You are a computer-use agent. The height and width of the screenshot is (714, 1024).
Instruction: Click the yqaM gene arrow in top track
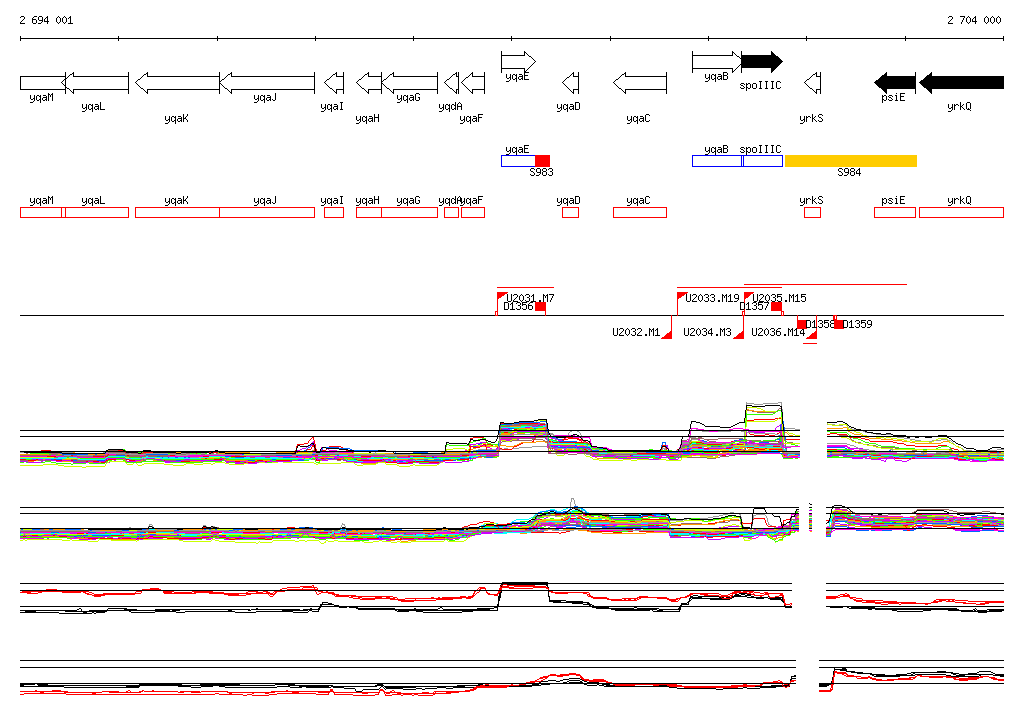click(x=43, y=83)
